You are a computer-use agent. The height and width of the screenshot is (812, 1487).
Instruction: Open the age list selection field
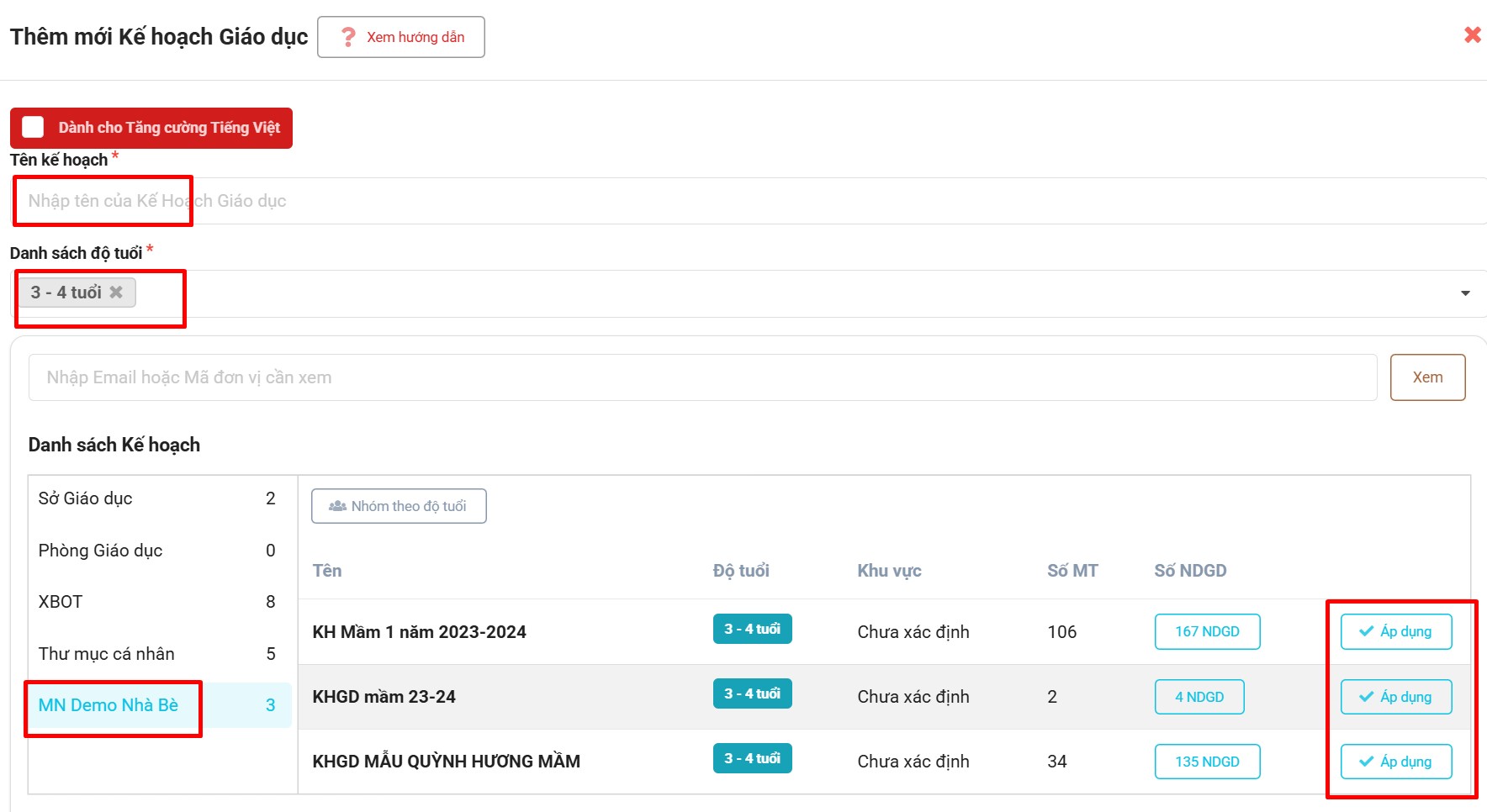(757, 293)
